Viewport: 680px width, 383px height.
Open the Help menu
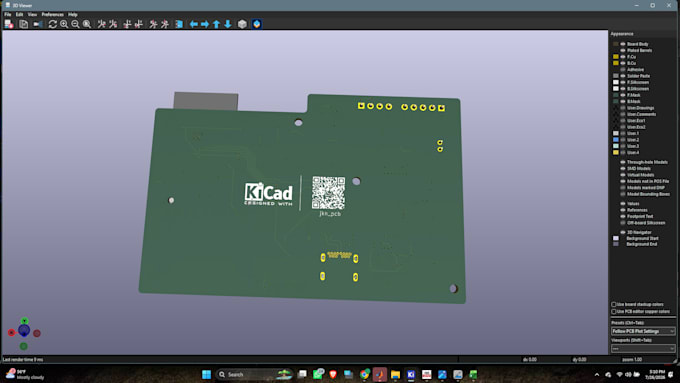(x=73, y=14)
